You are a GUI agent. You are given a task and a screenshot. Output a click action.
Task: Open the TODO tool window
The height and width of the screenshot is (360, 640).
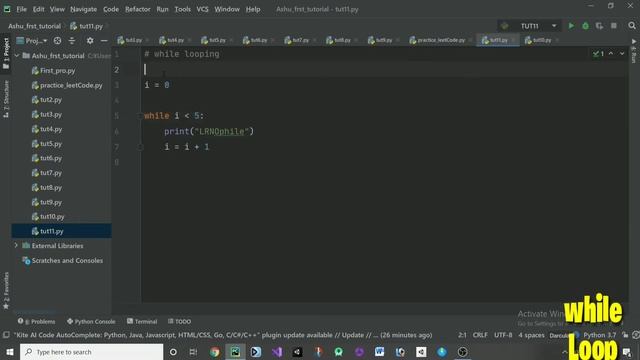180,322
